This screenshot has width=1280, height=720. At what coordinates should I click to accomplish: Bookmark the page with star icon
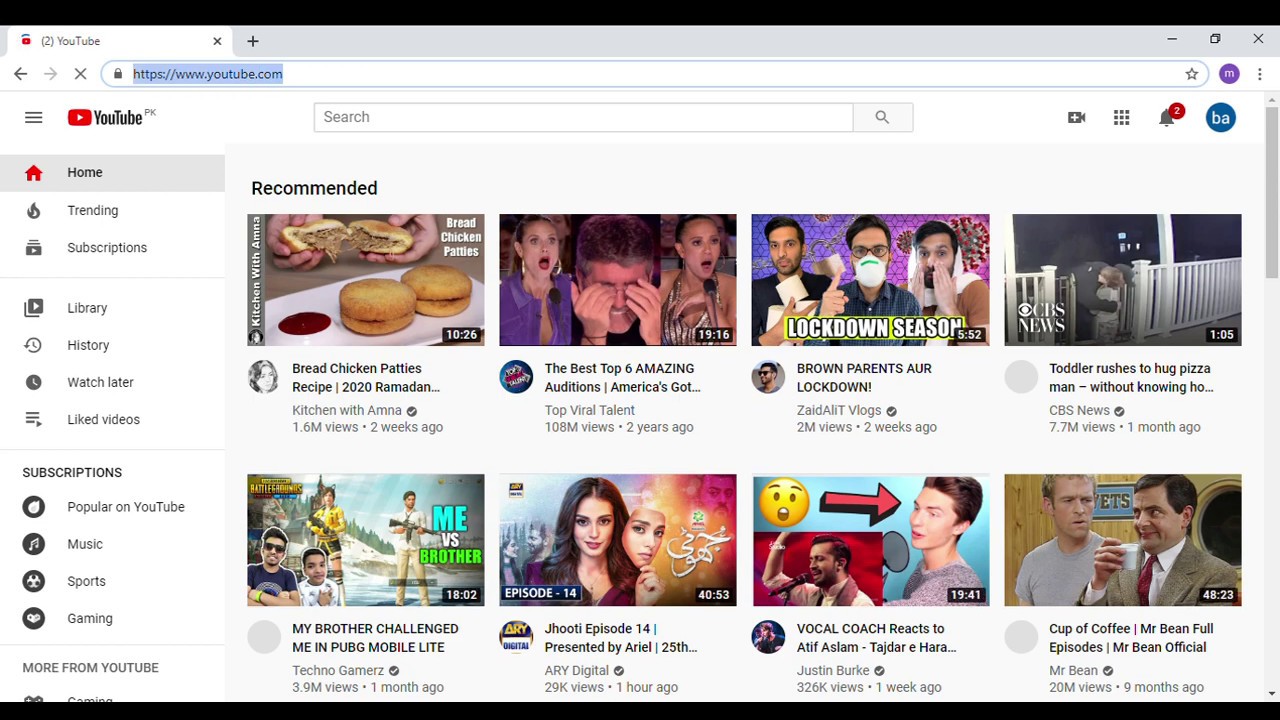pos(1192,74)
